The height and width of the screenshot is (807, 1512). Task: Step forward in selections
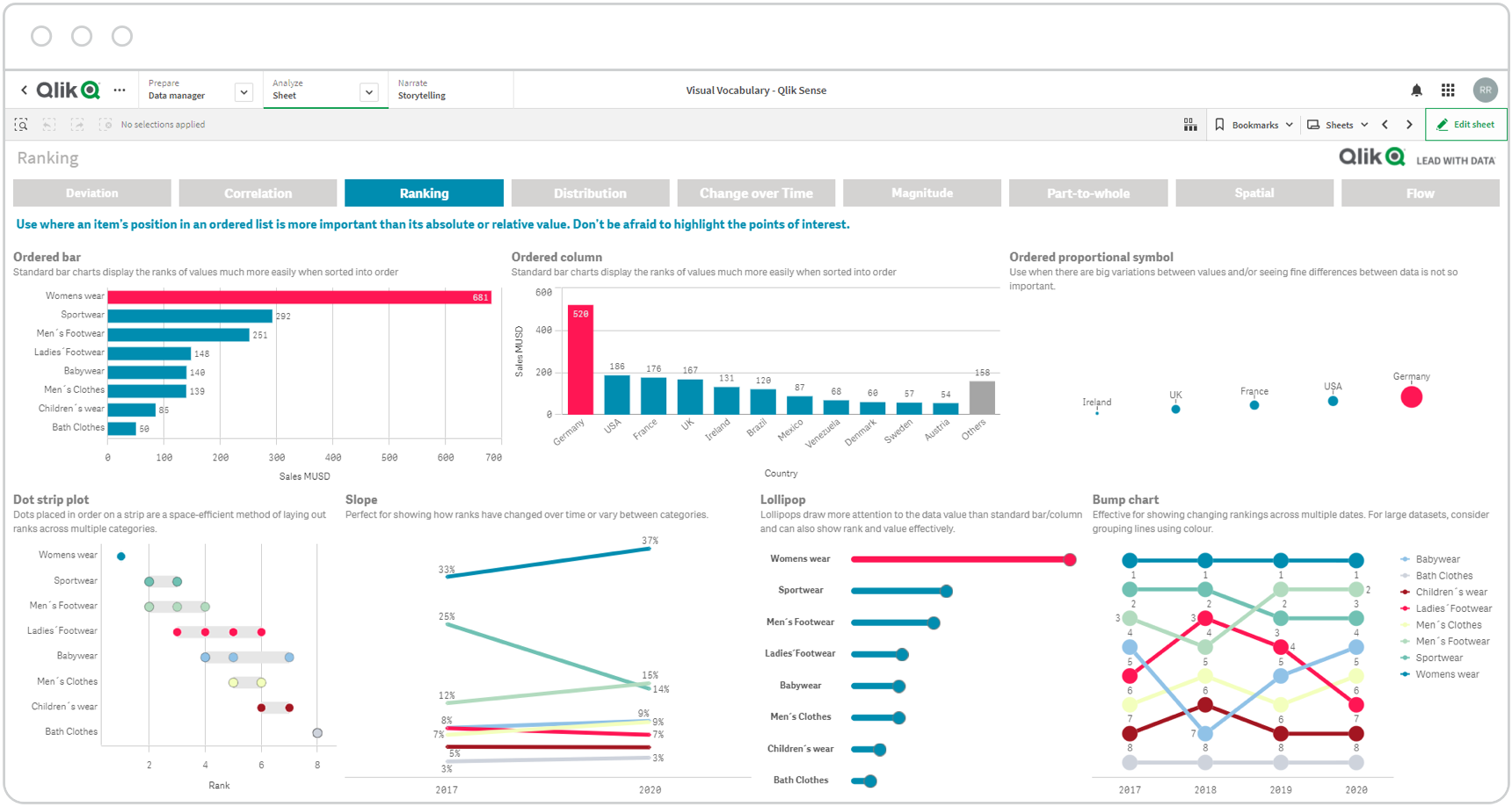[x=77, y=125]
